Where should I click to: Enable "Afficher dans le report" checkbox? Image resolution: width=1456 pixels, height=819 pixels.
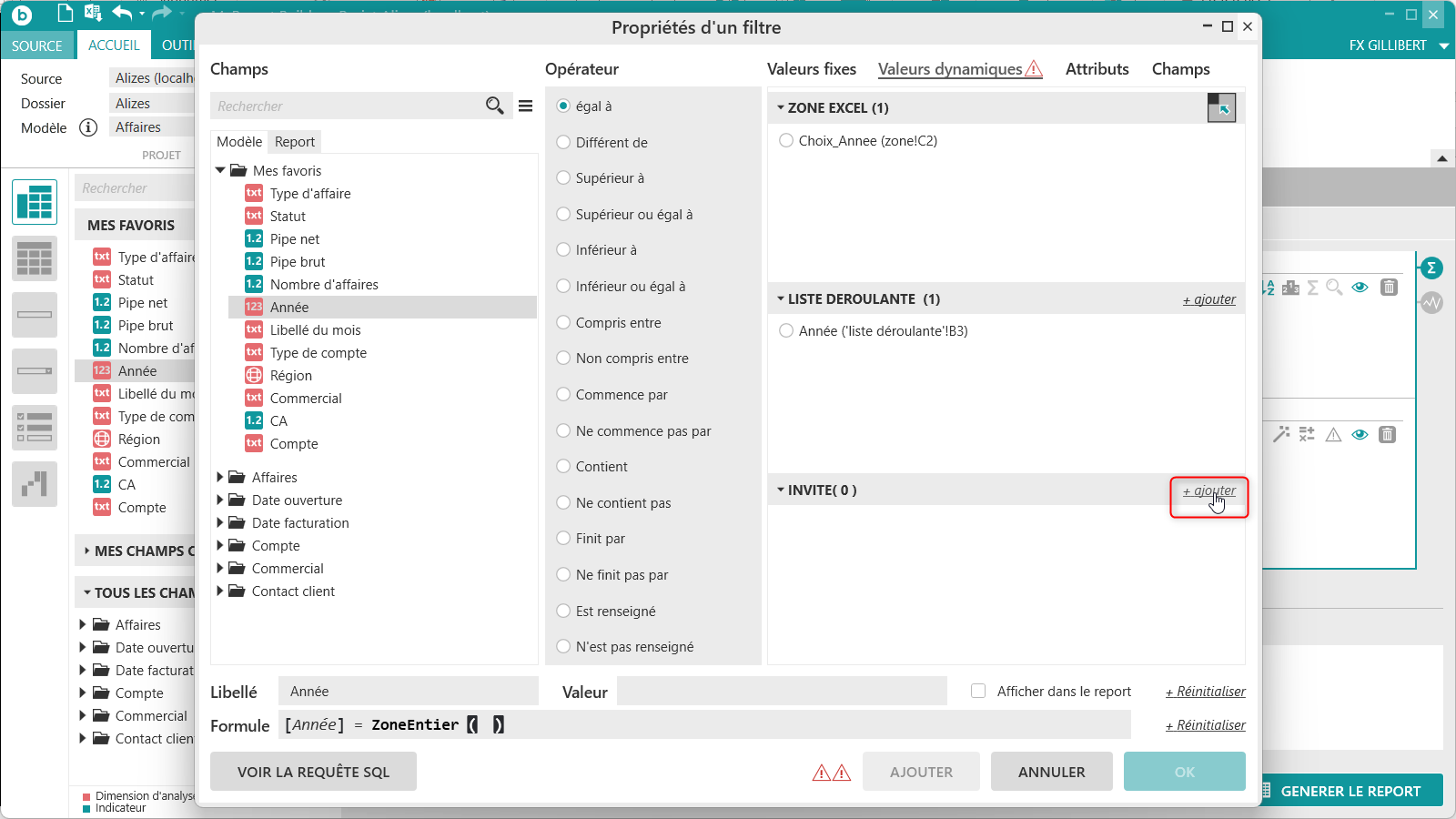(978, 691)
